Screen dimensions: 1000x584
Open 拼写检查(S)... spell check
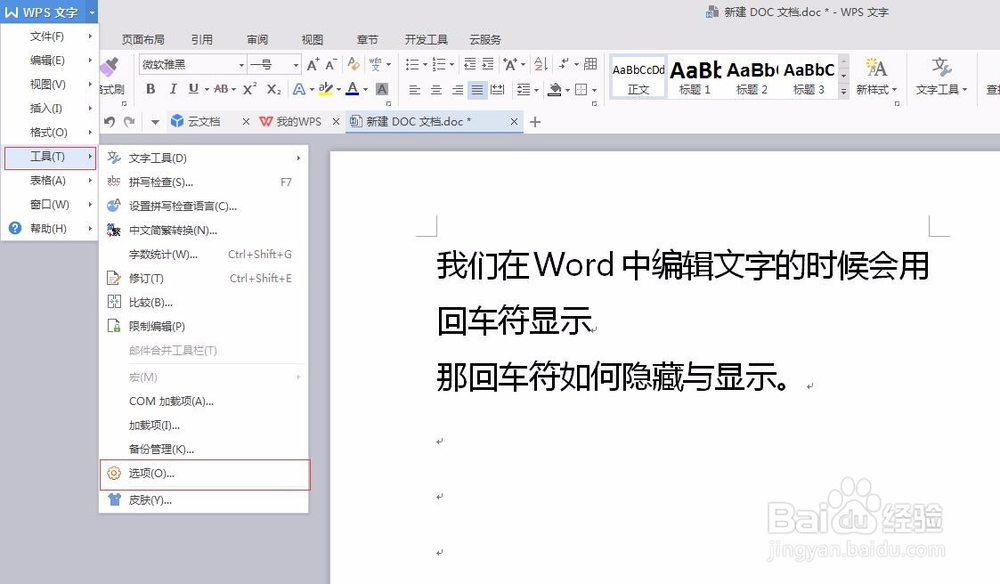pyautogui.click(x=204, y=182)
